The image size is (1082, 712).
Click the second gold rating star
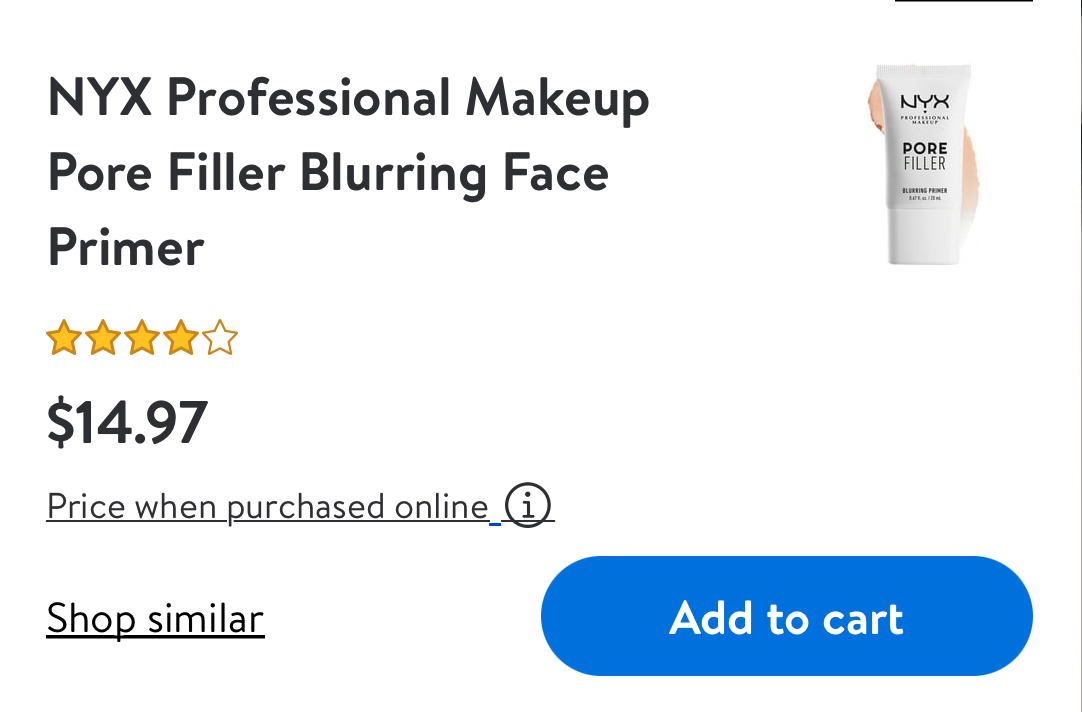point(103,337)
